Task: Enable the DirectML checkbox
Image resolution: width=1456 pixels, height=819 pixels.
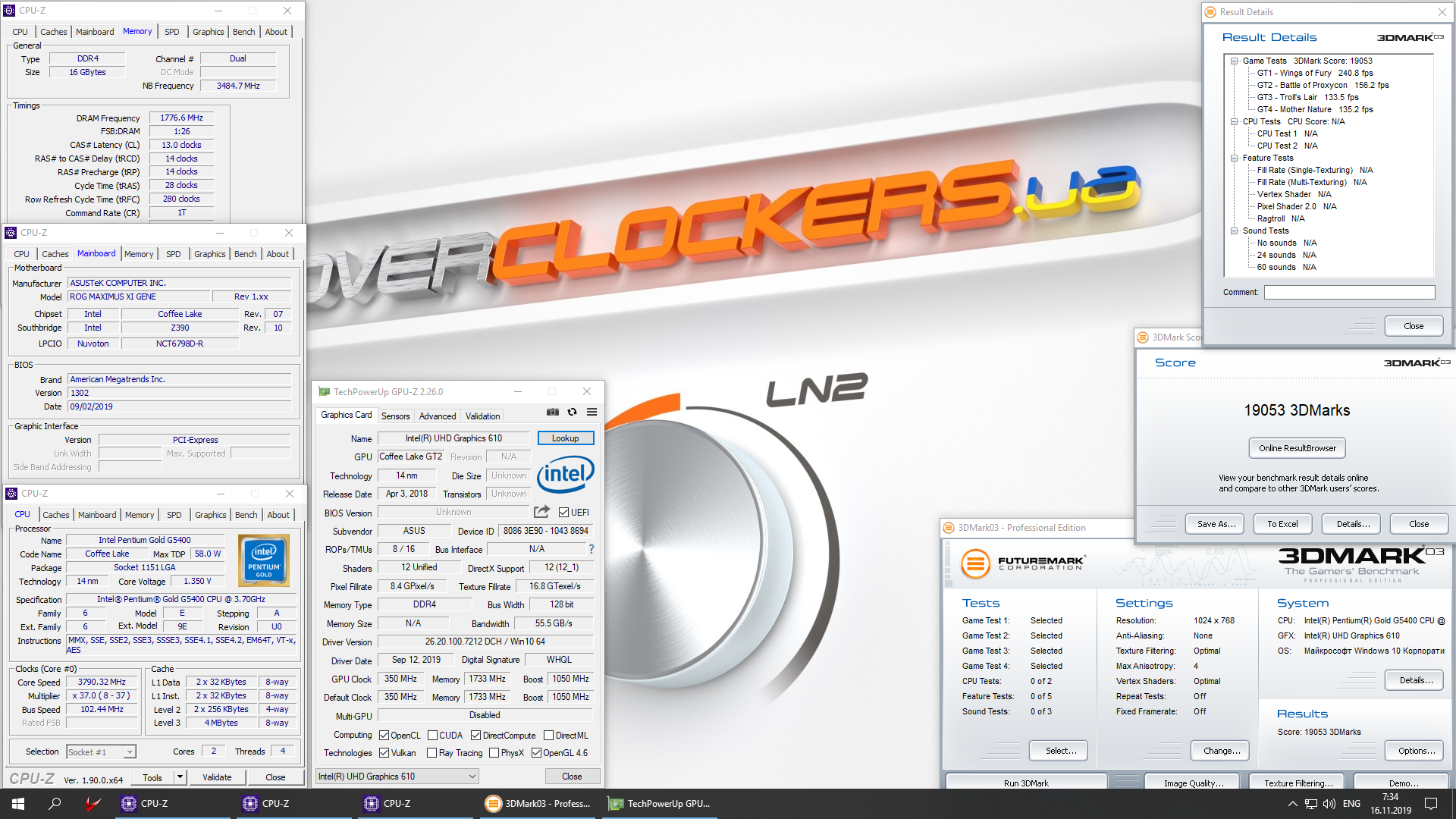Action: pyautogui.click(x=548, y=736)
